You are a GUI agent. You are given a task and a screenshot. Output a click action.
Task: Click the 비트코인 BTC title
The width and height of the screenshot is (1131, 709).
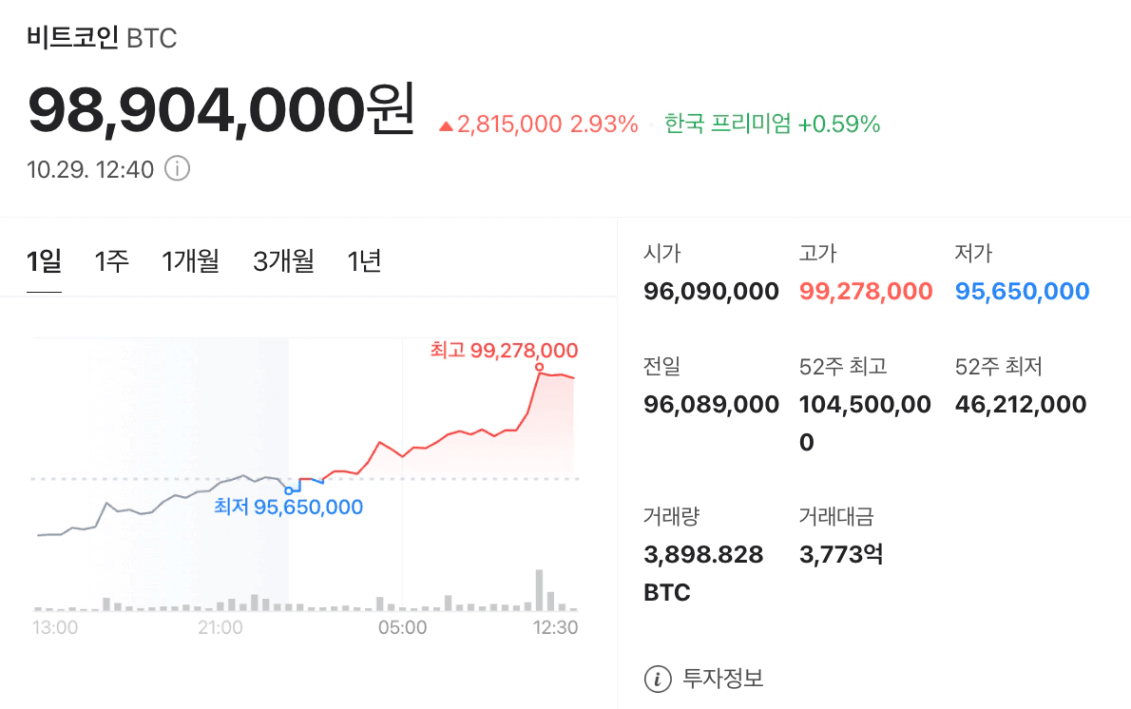(x=102, y=39)
